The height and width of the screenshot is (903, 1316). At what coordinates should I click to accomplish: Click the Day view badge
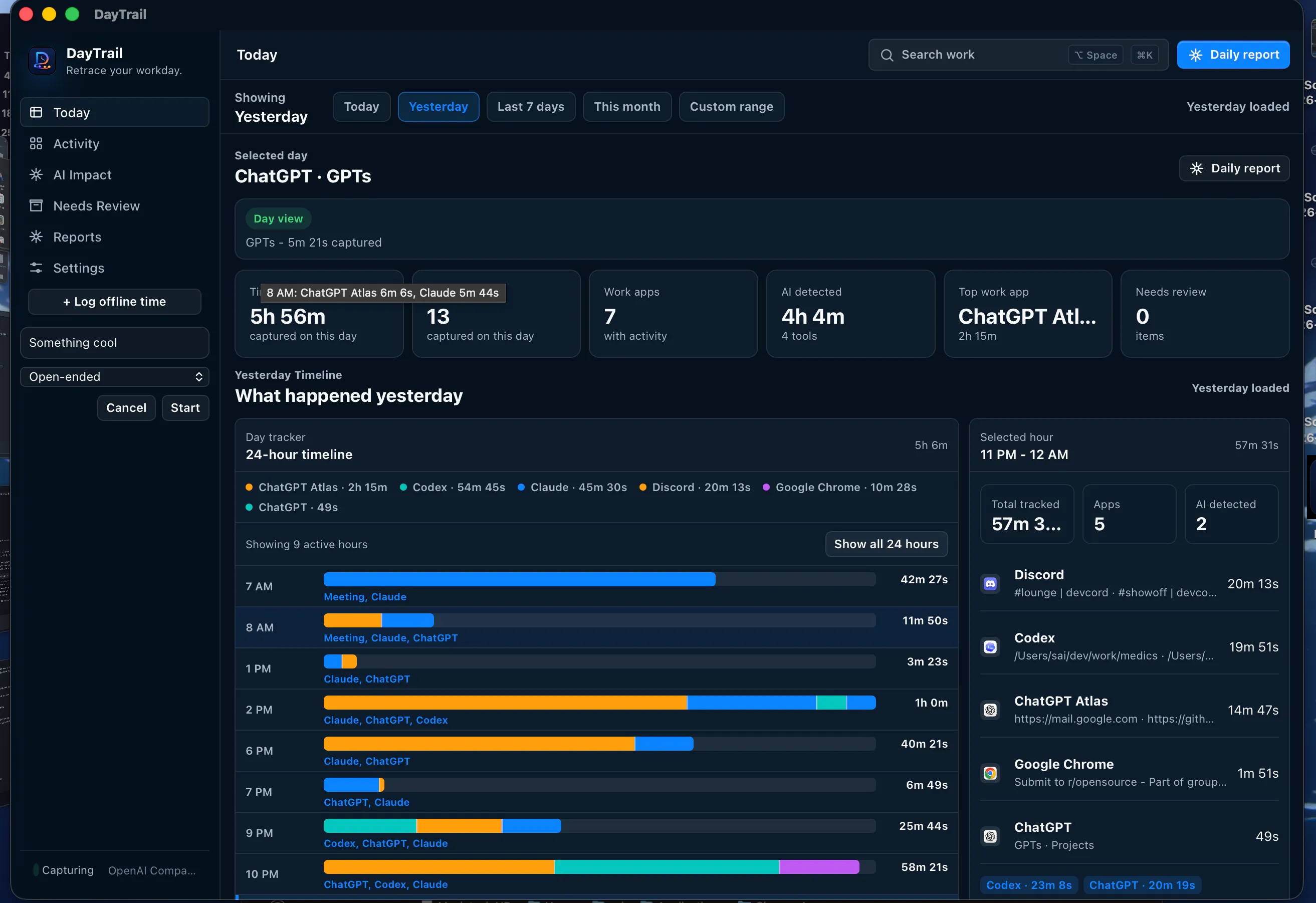pyautogui.click(x=278, y=218)
